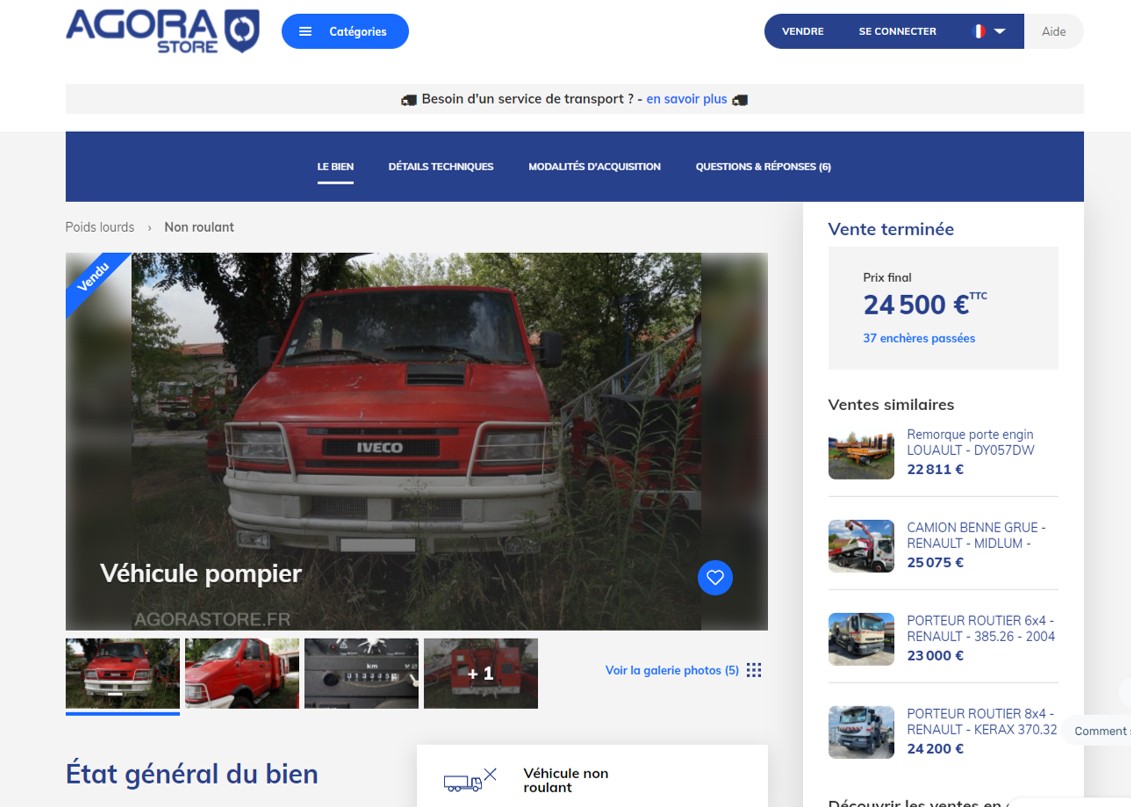Add vehicle to favorites with heart icon
The image size is (1131, 807).
tap(715, 577)
